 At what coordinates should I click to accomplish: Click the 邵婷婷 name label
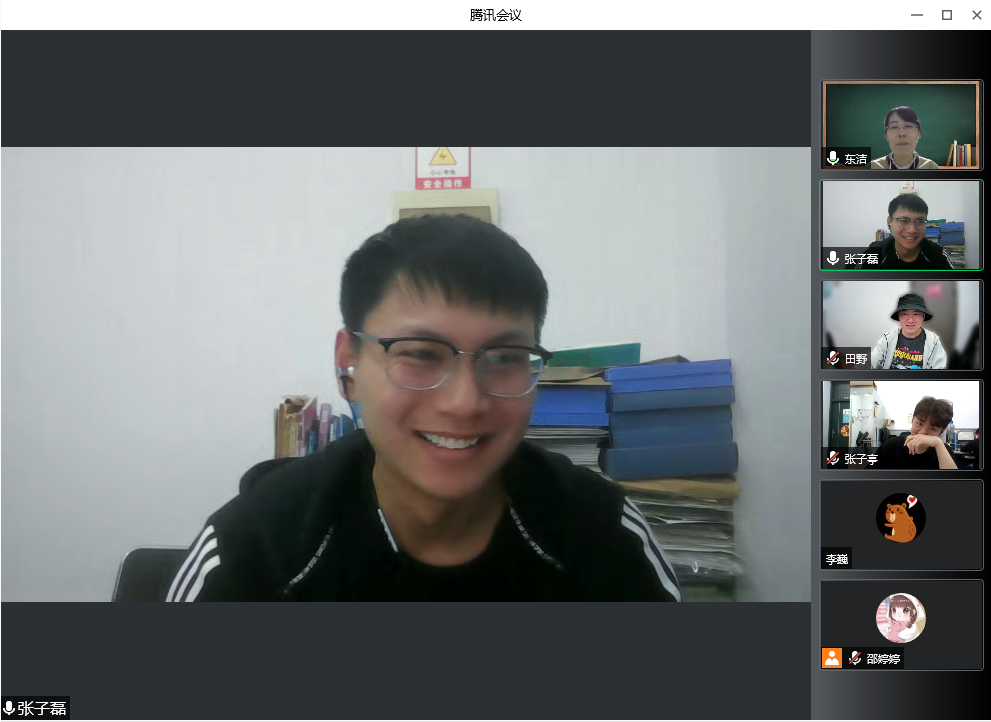pyautogui.click(x=881, y=659)
